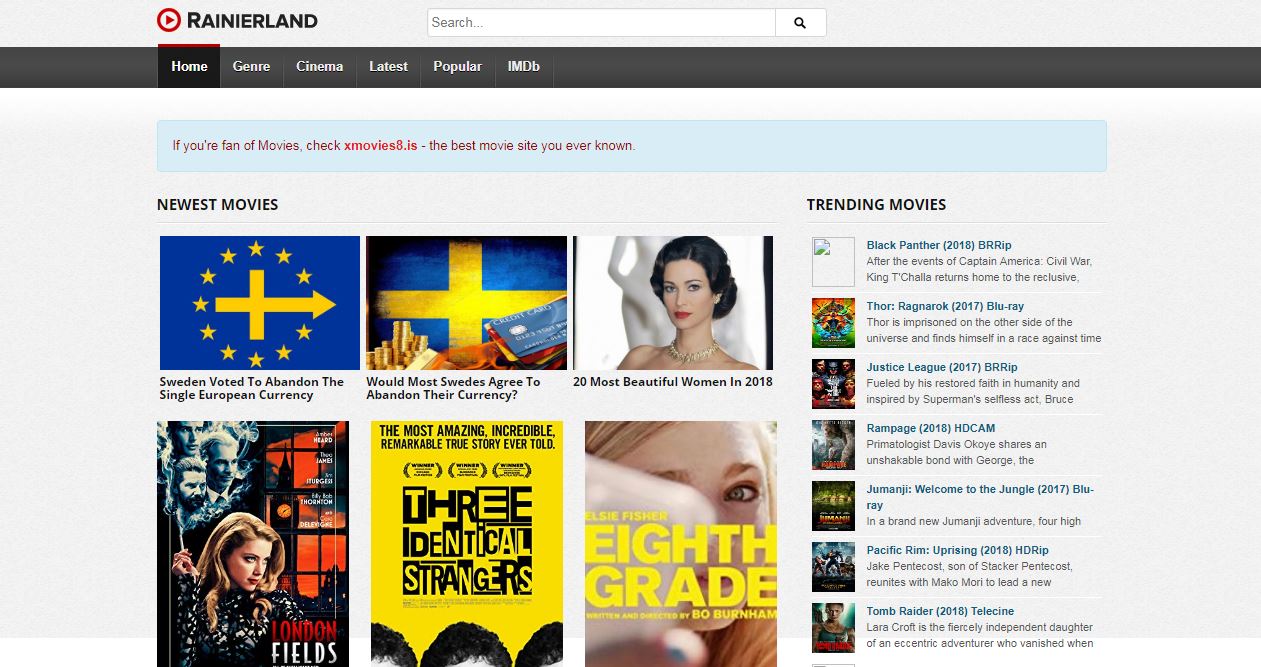Open the Three Identical Strangers poster
1261x667 pixels.
tap(467, 544)
